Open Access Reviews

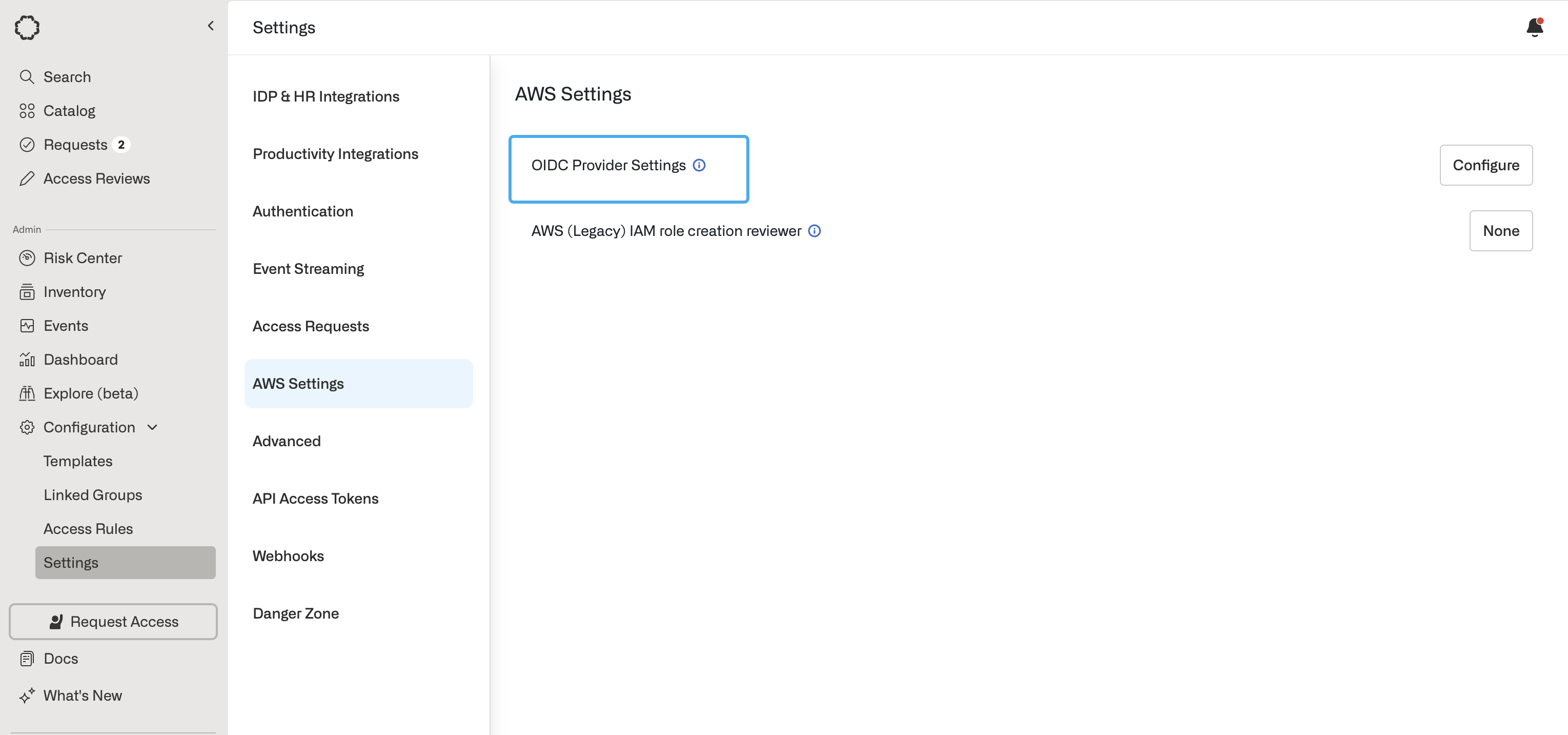pos(97,178)
